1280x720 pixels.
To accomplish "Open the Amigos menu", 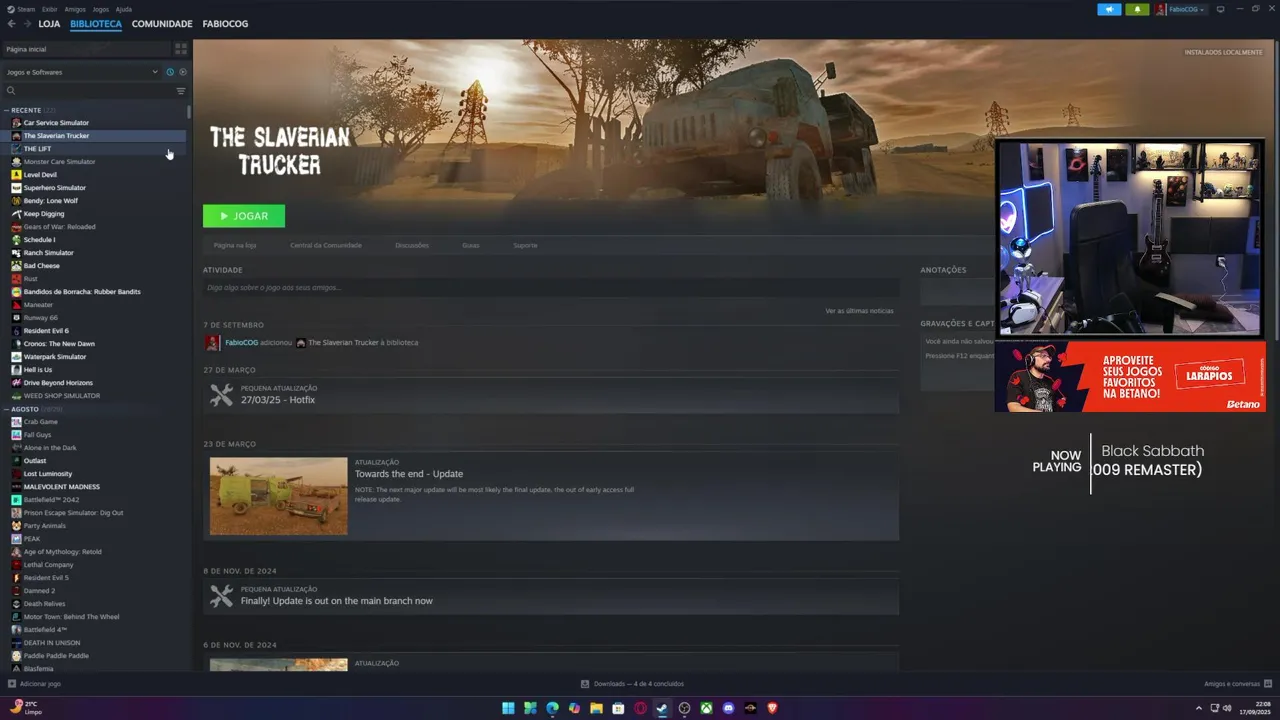I will 75,9.
